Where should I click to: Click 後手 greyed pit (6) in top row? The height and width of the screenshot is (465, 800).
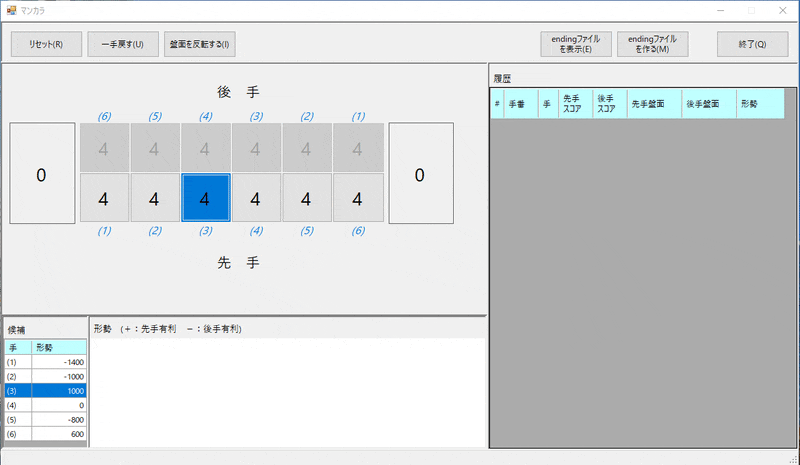coord(104,148)
